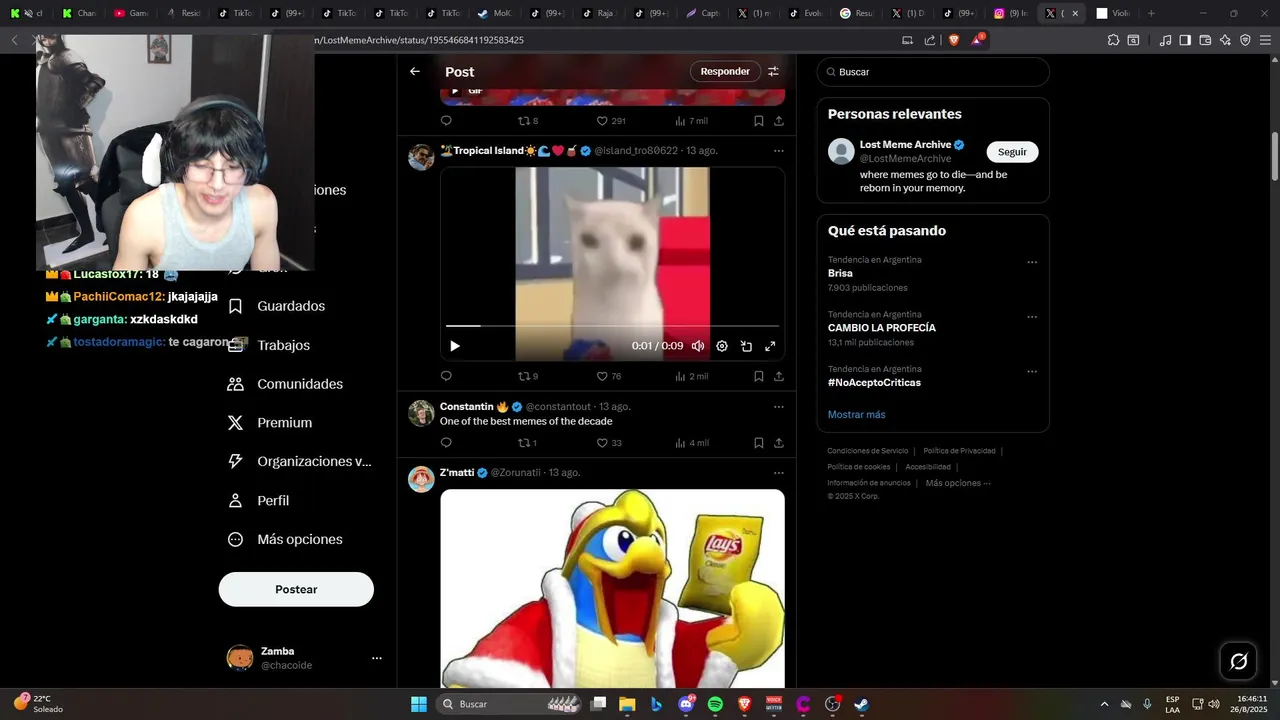The width and height of the screenshot is (1280, 720).
Task: Open Brave Wallet icon
Action: [x=1205, y=40]
